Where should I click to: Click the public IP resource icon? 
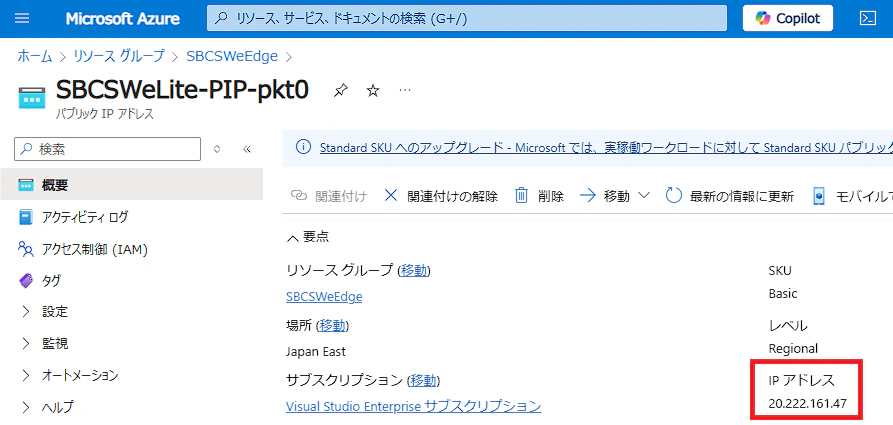(31, 97)
